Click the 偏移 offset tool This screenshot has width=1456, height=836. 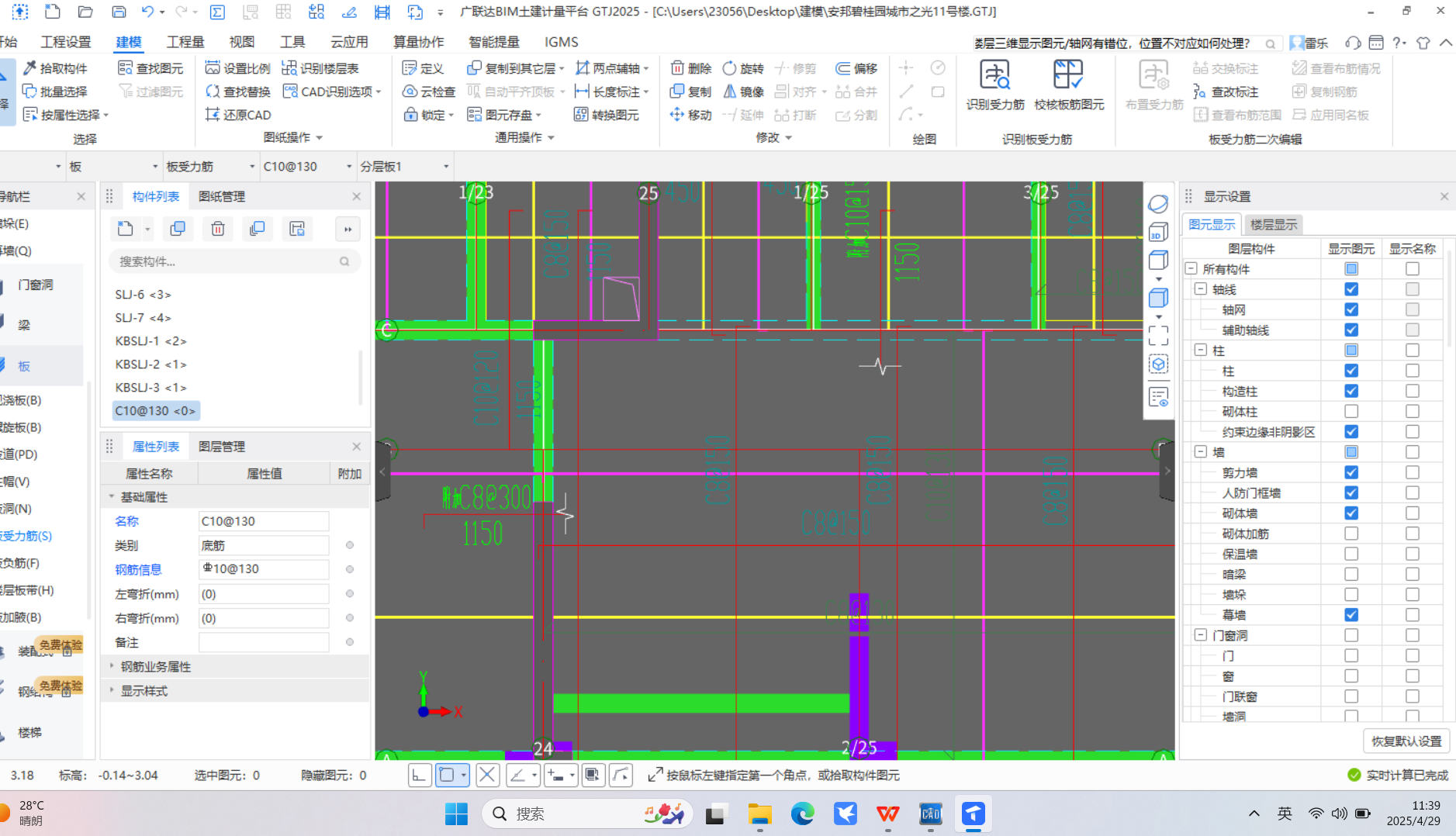[856, 68]
